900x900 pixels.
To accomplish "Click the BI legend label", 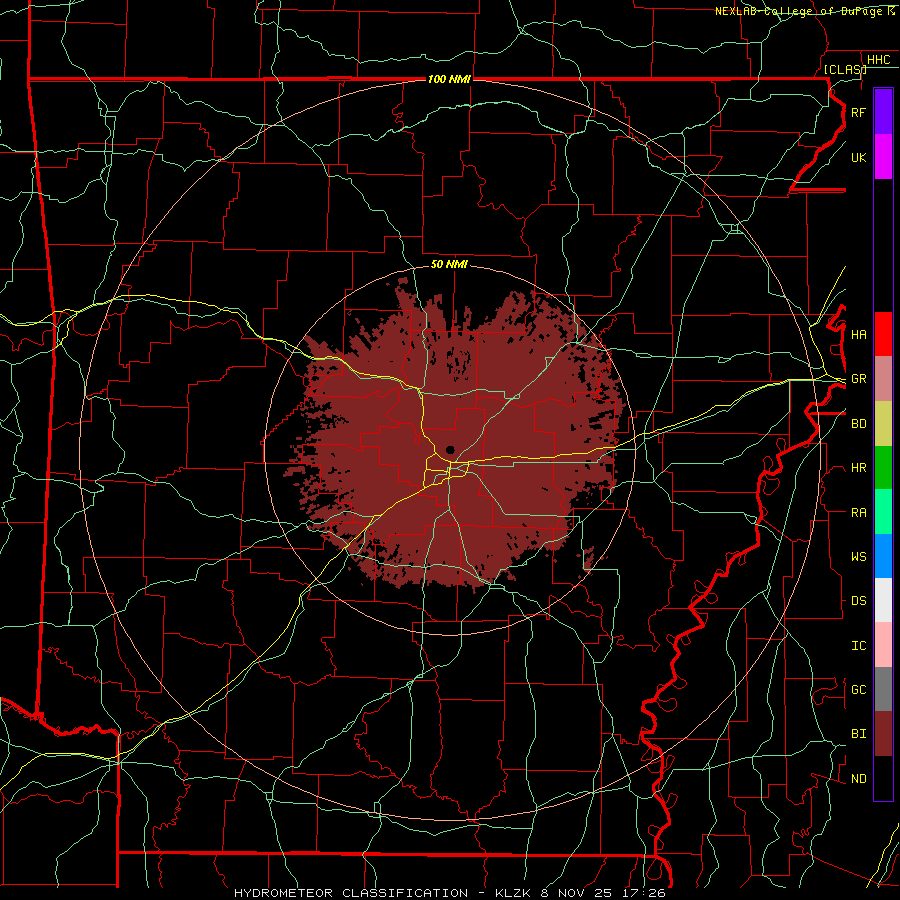I will 858,734.
